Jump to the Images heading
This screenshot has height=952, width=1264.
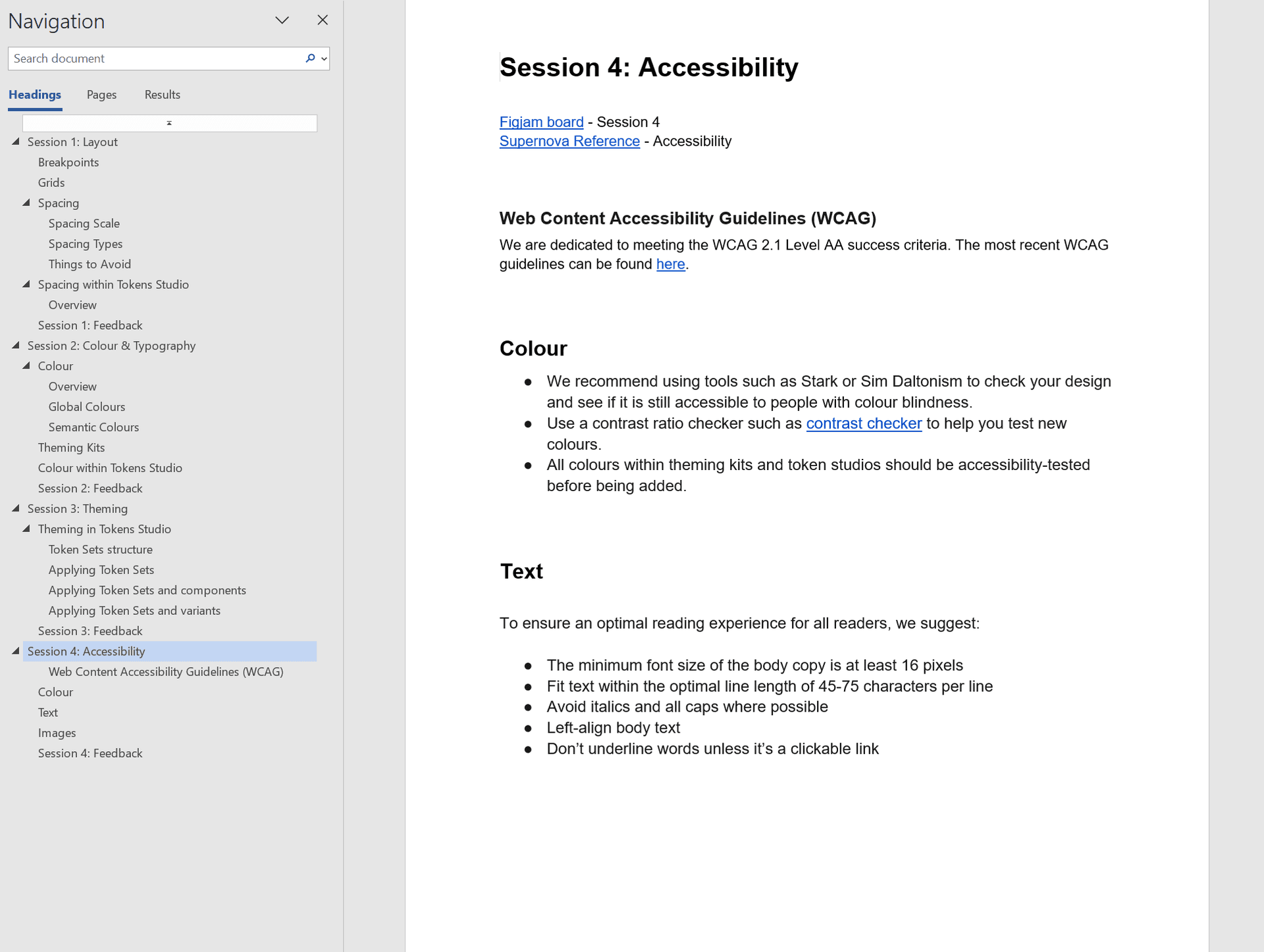[57, 733]
